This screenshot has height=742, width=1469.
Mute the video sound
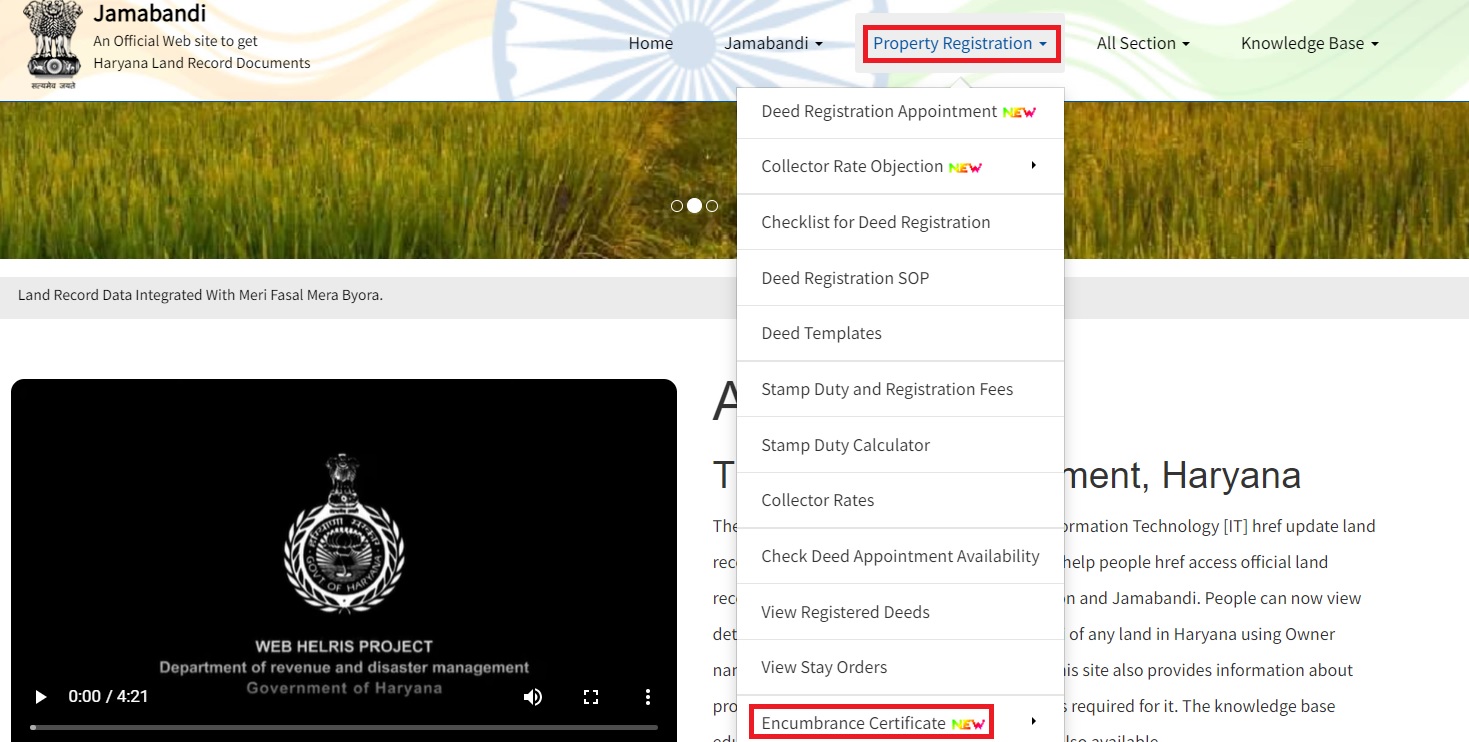pos(533,697)
